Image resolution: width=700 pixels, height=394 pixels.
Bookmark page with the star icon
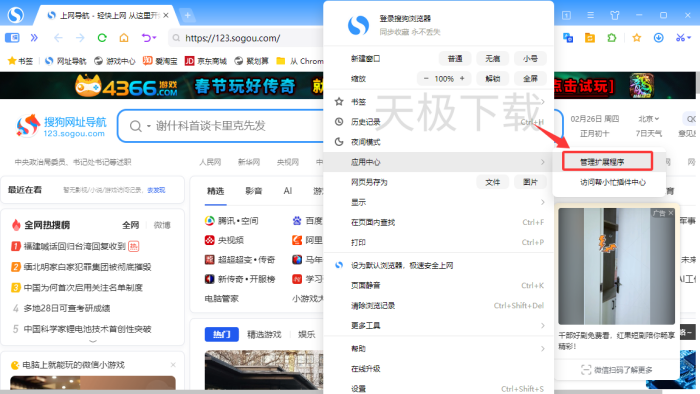(637, 38)
